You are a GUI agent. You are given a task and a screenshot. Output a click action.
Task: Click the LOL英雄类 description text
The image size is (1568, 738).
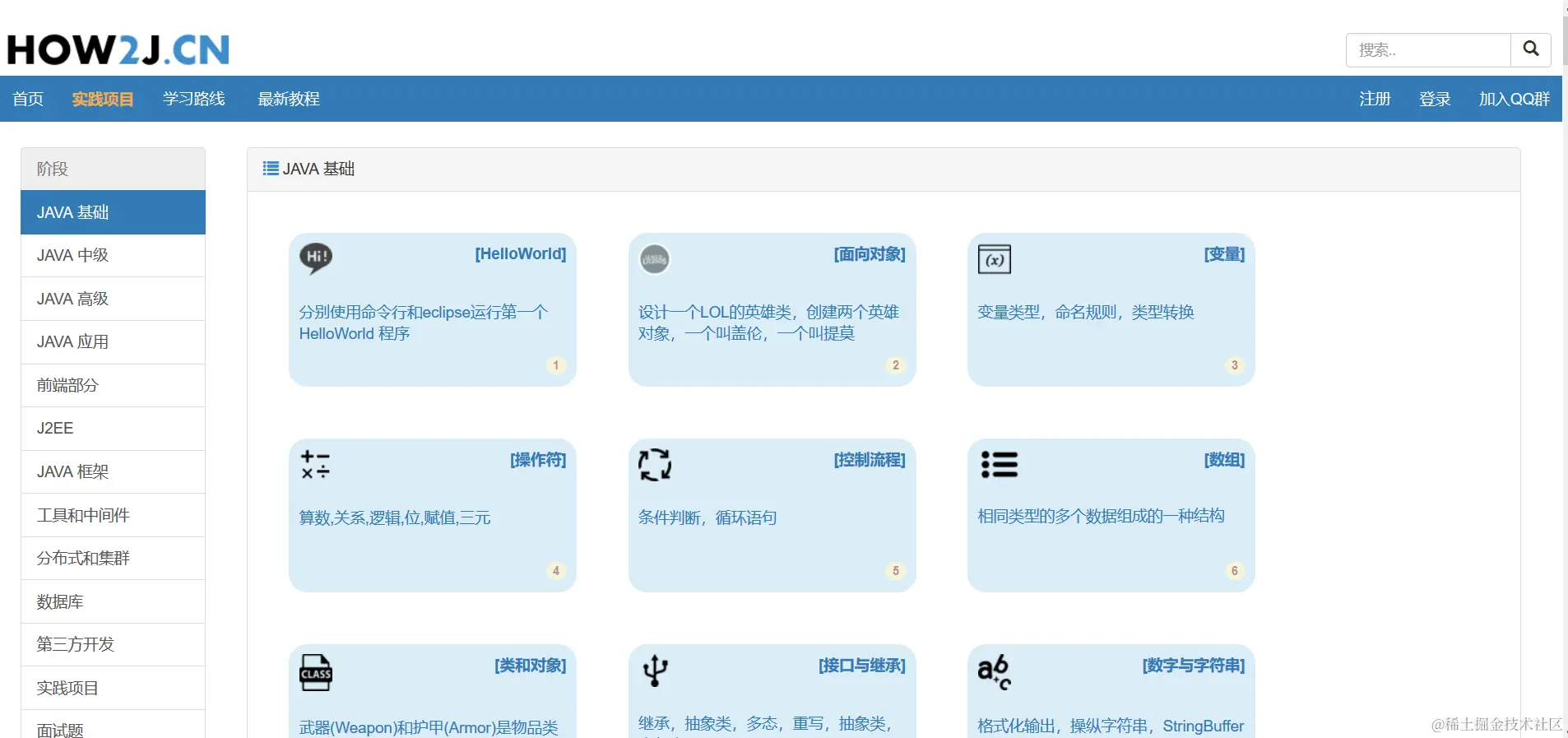coord(768,323)
